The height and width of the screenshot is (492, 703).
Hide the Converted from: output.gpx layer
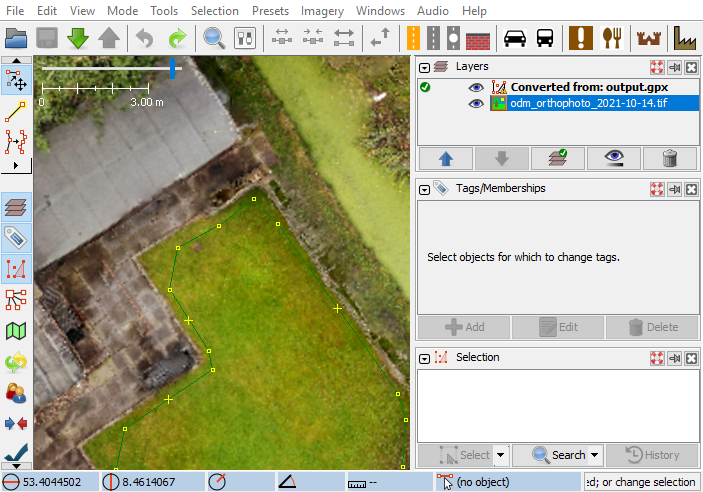pyautogui.click(x=476, y=87)
